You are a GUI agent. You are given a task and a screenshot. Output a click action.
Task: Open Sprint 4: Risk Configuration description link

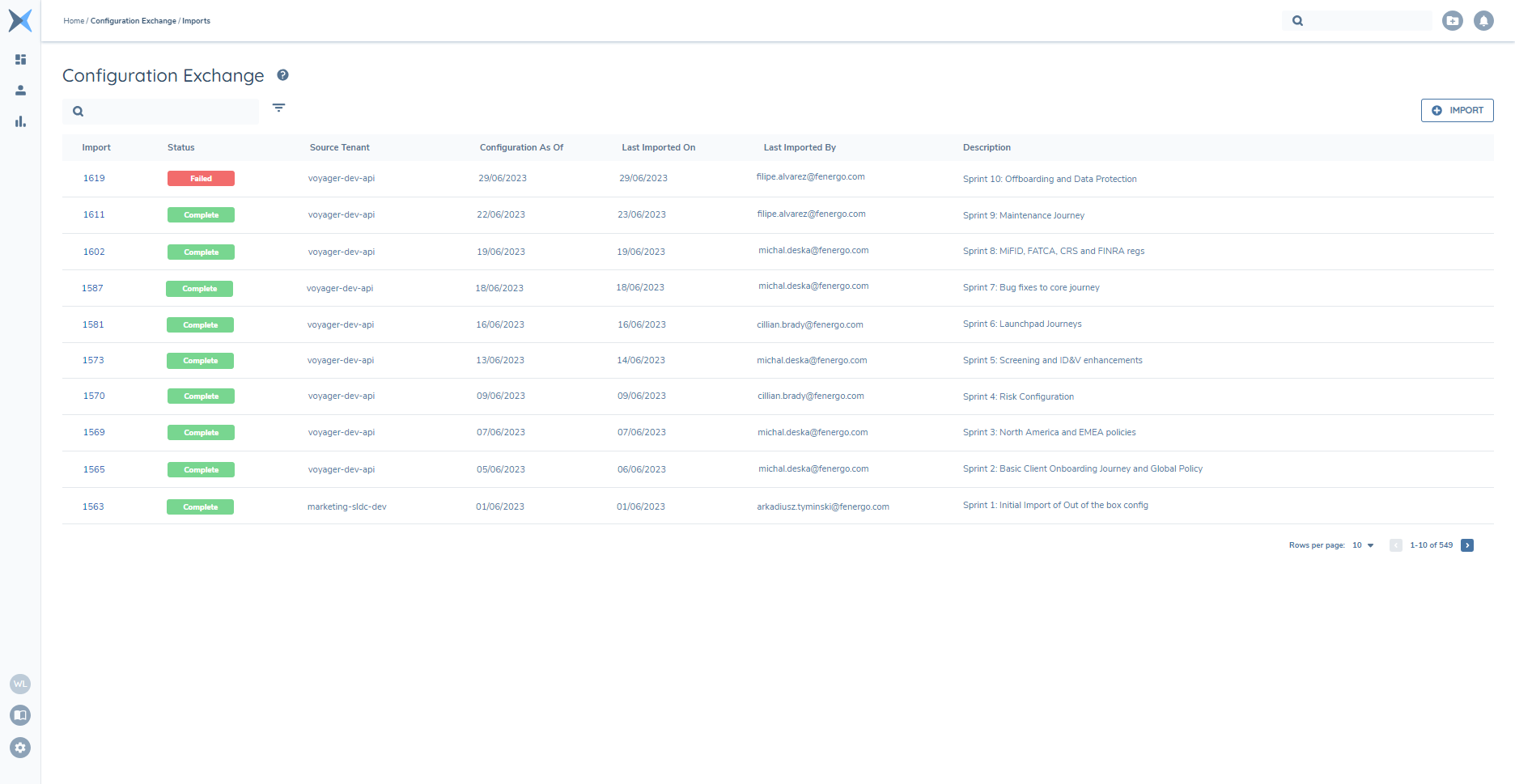(x=1018, y=396)
